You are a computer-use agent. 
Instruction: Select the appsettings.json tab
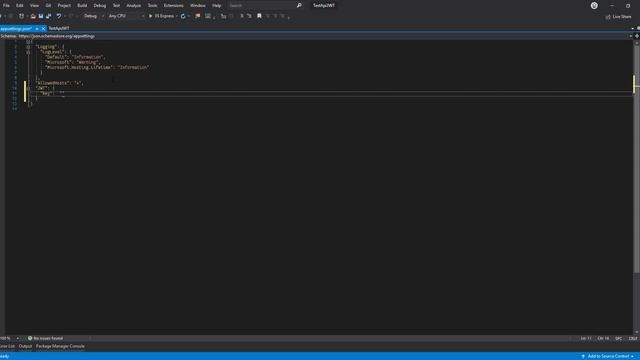click(x=16, y=29)
